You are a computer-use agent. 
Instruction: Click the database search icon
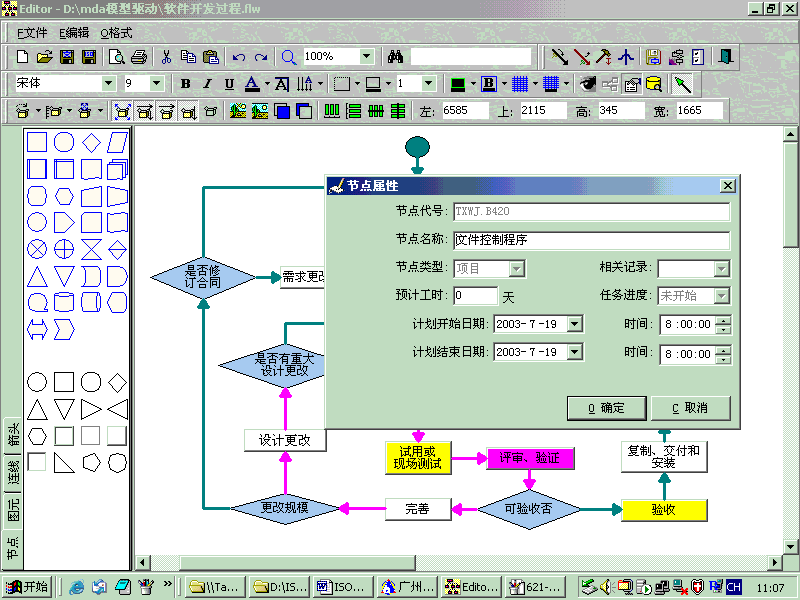point(654,84)
